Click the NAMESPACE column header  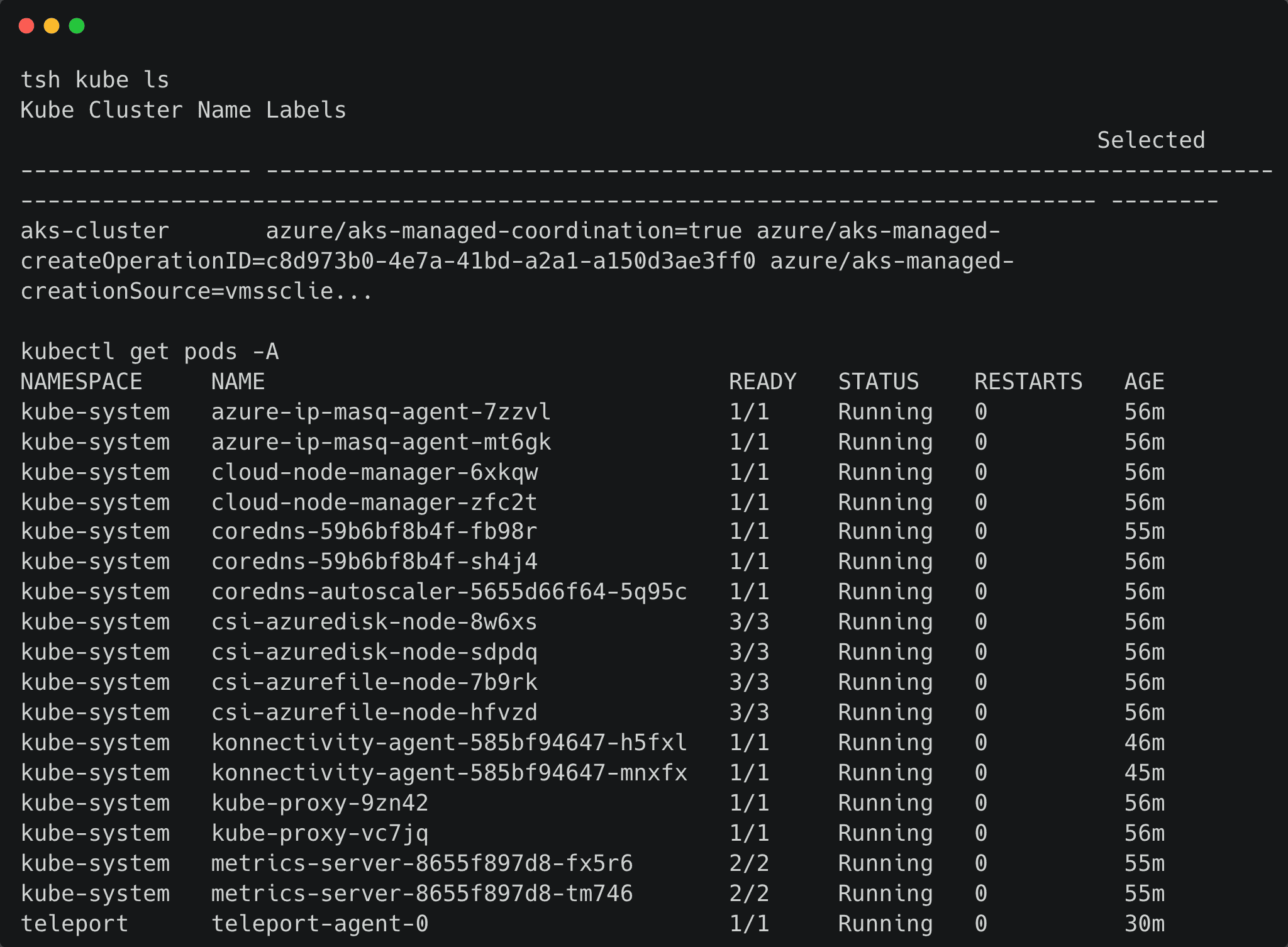click(82, 382)
